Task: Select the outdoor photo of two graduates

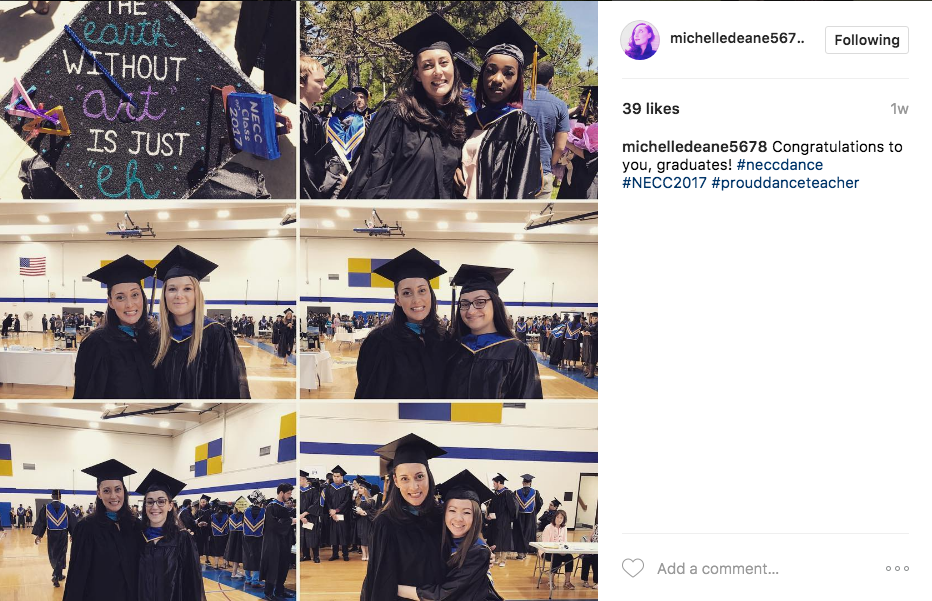Action: click(449, 99)
